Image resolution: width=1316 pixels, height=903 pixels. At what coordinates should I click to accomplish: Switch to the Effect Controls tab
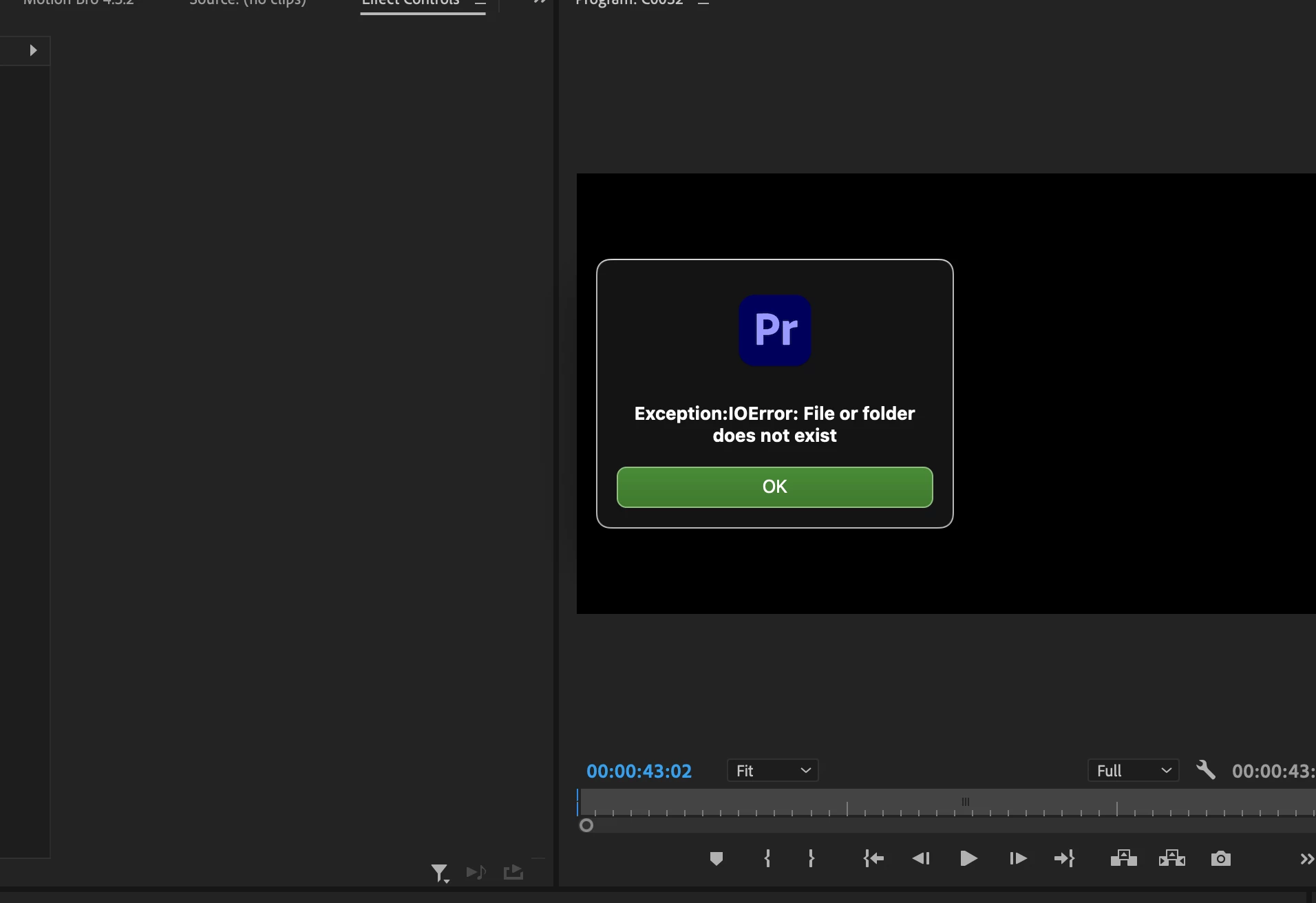(410, 3)
